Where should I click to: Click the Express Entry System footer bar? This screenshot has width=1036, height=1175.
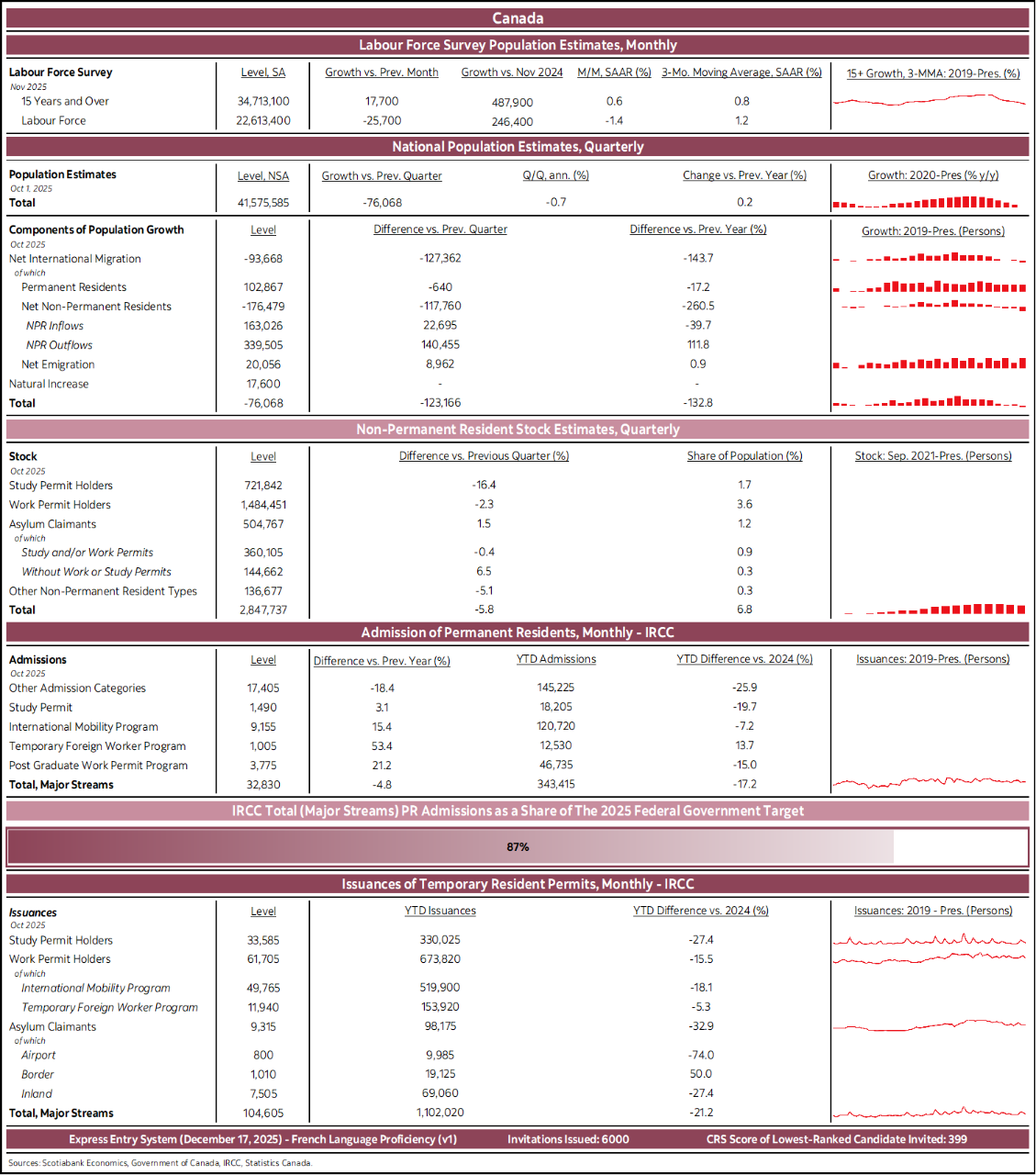coord(518,1139)
